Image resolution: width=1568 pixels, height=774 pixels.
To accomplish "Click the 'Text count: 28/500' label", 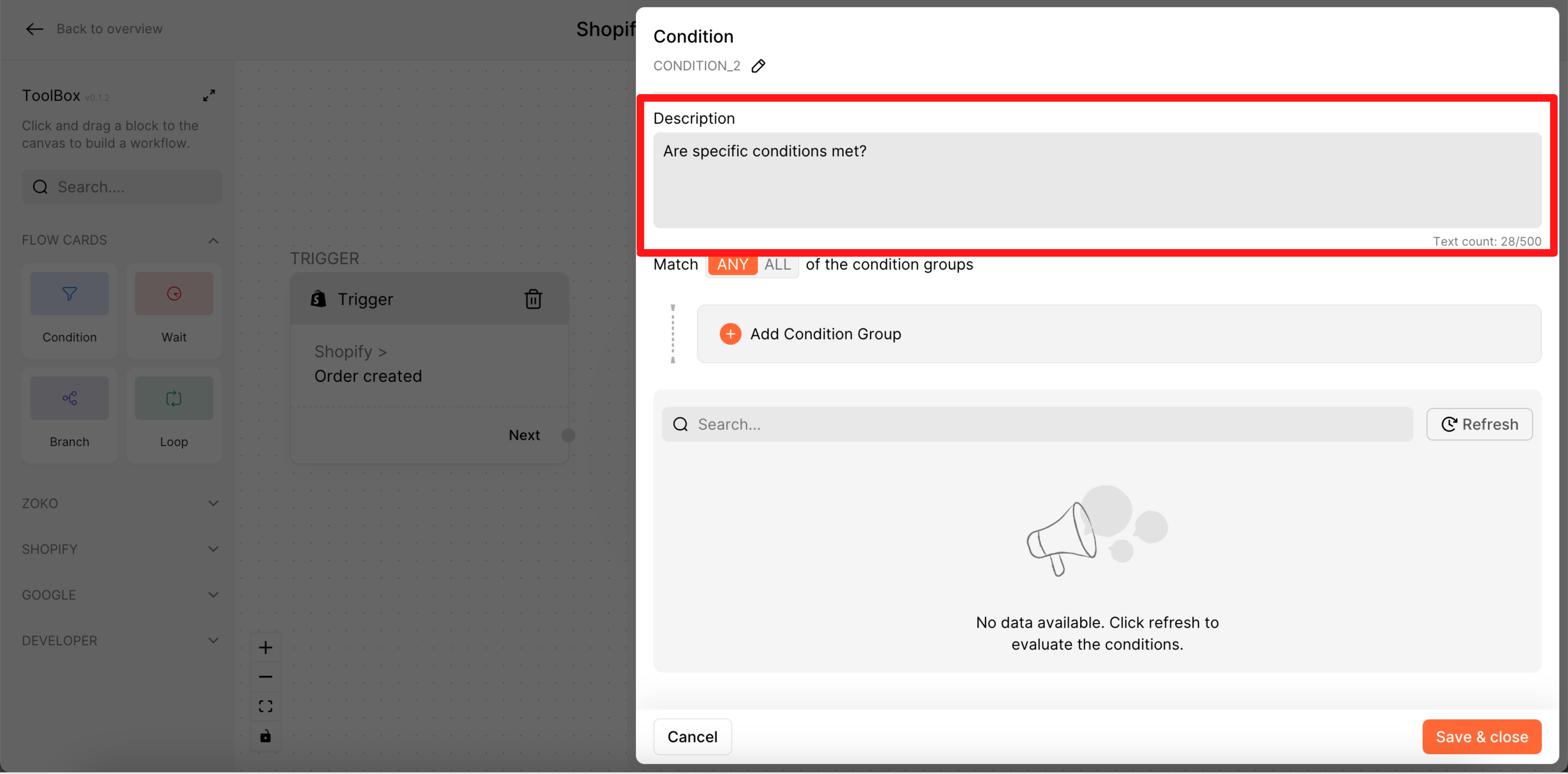I will [1487, 241].
